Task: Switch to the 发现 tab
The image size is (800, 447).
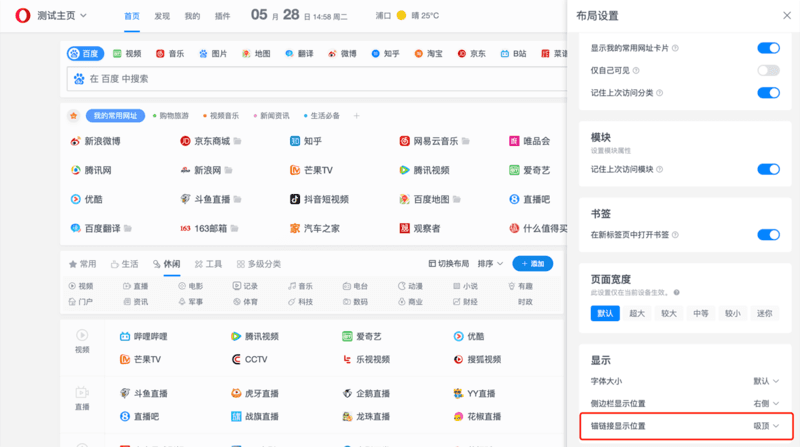Action: (x=162, y=16)
